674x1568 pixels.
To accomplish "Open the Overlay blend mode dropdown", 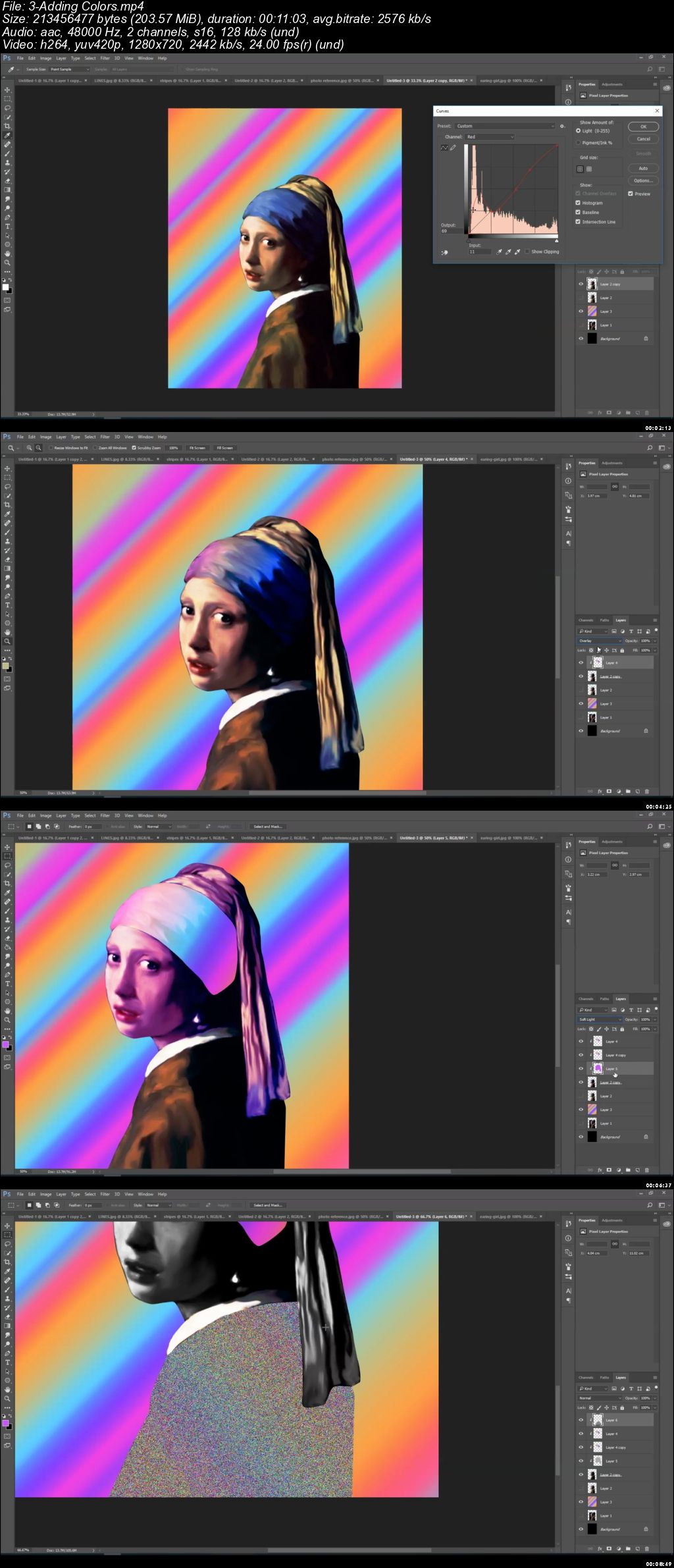I will pos(600,641).
